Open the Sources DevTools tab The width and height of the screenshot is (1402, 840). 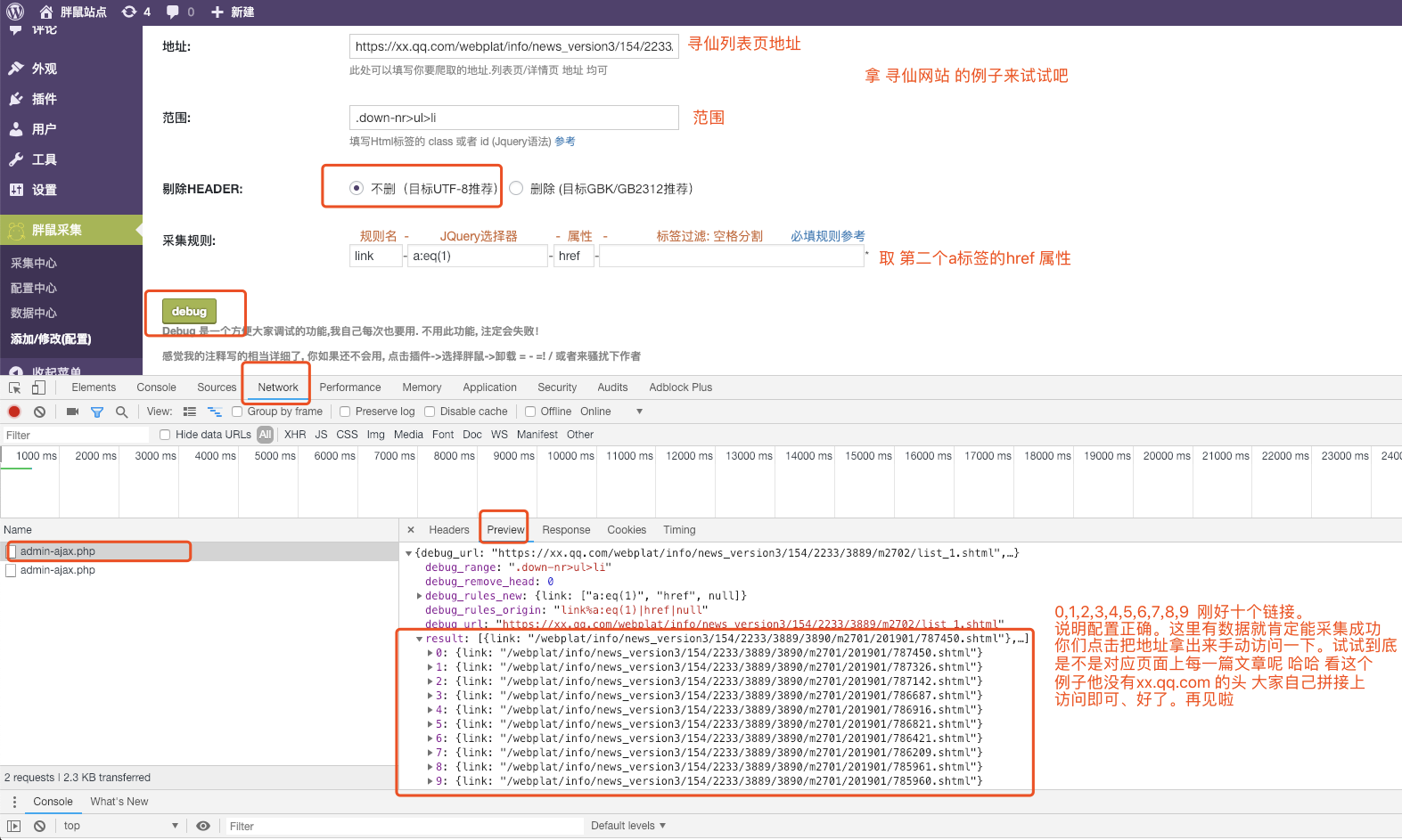[x=217, y=387]
